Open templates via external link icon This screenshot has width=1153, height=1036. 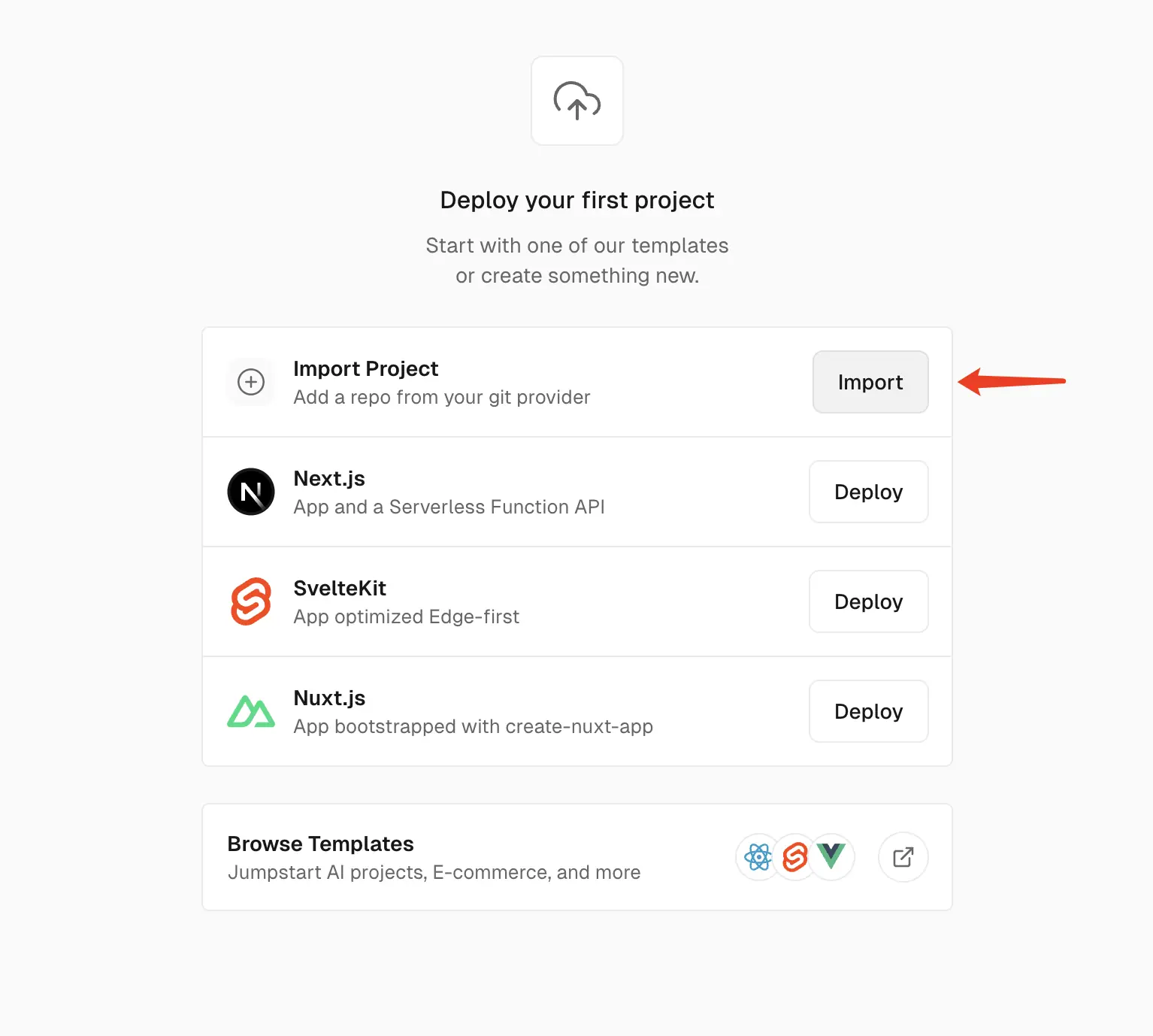coord(903,857)
